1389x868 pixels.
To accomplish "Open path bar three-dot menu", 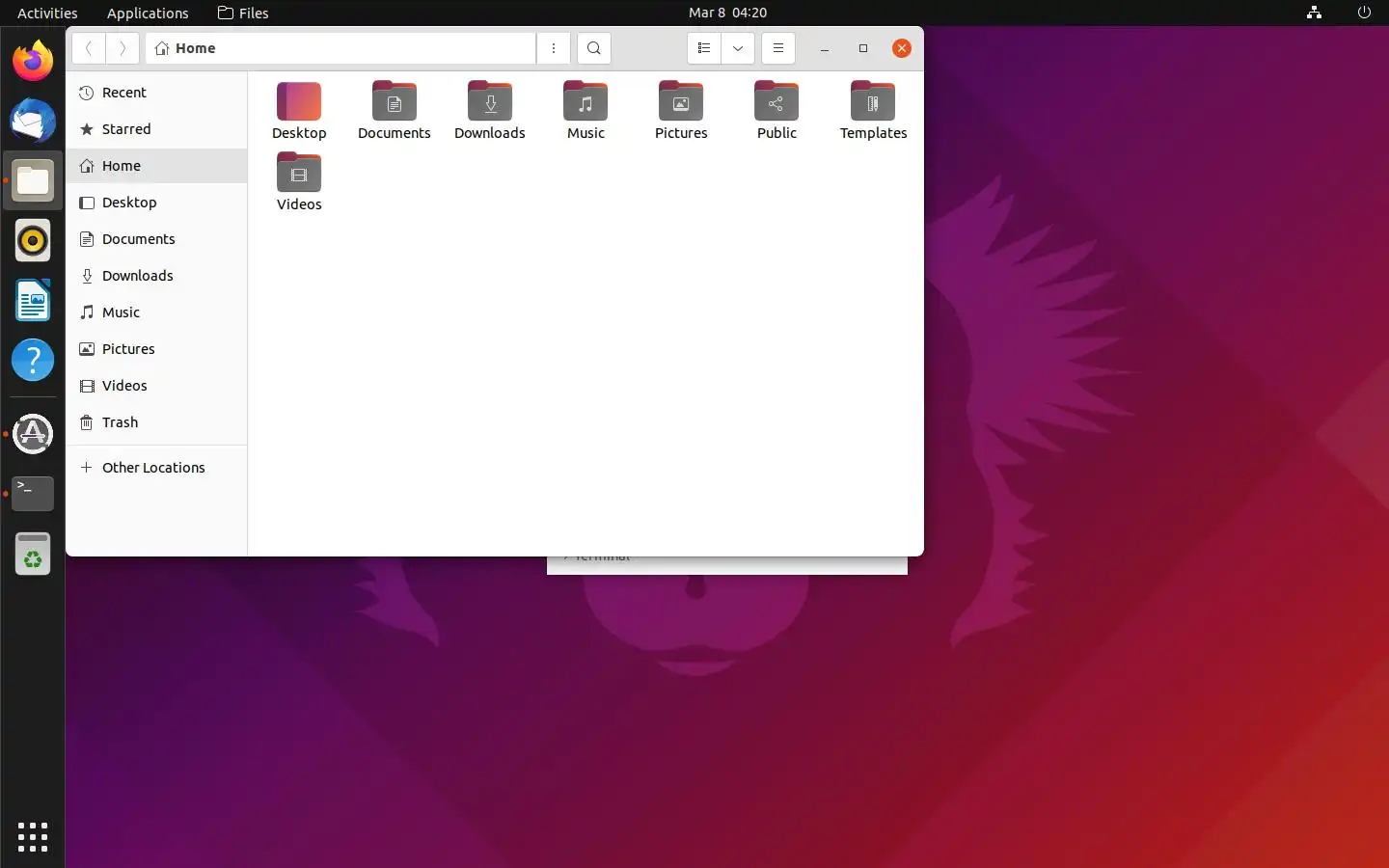I will pyautogui.click(x=554, y=48).
